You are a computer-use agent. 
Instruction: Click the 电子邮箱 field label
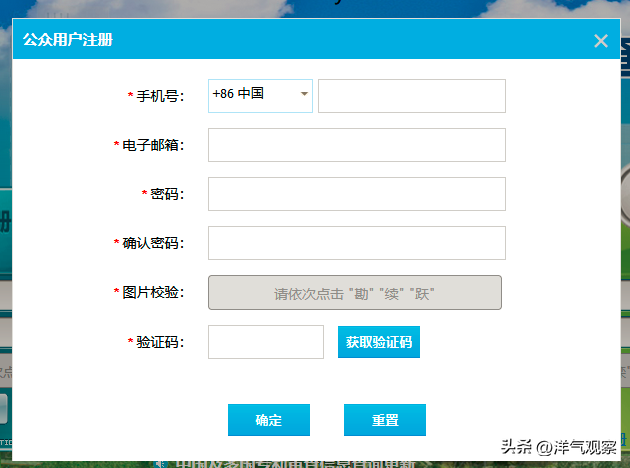click(153, 145)
